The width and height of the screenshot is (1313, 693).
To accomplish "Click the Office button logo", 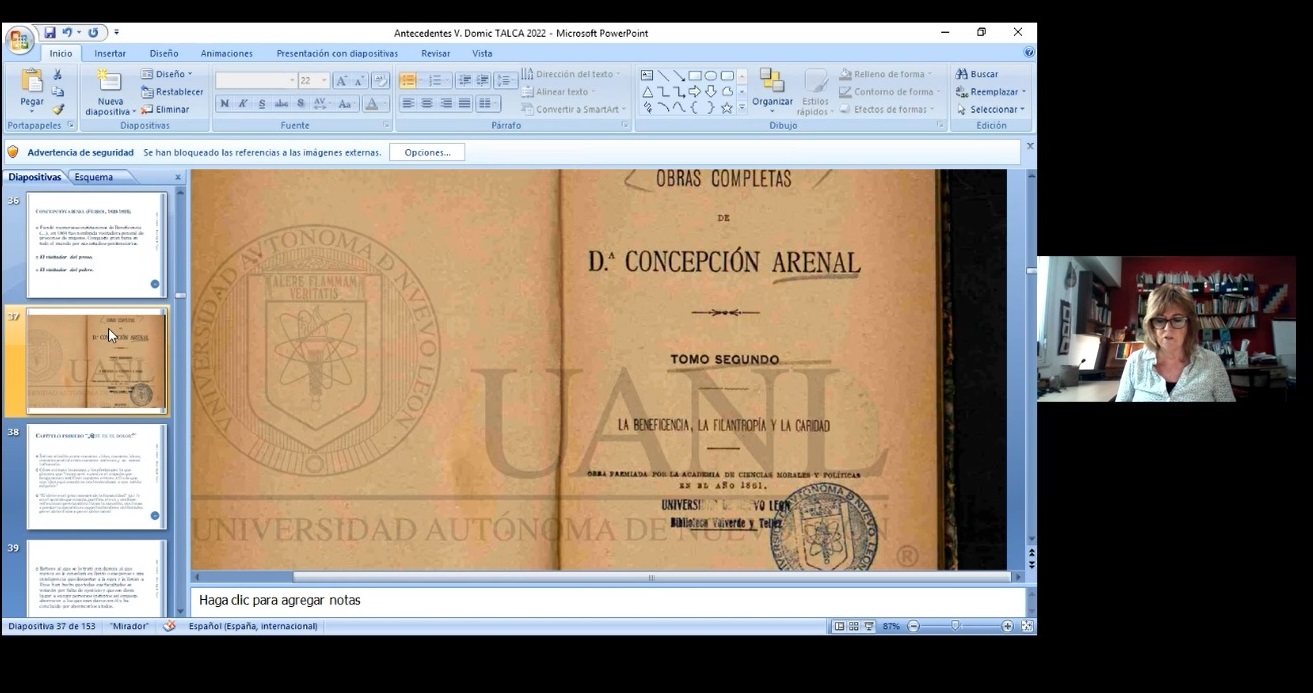I will (18, 40).
